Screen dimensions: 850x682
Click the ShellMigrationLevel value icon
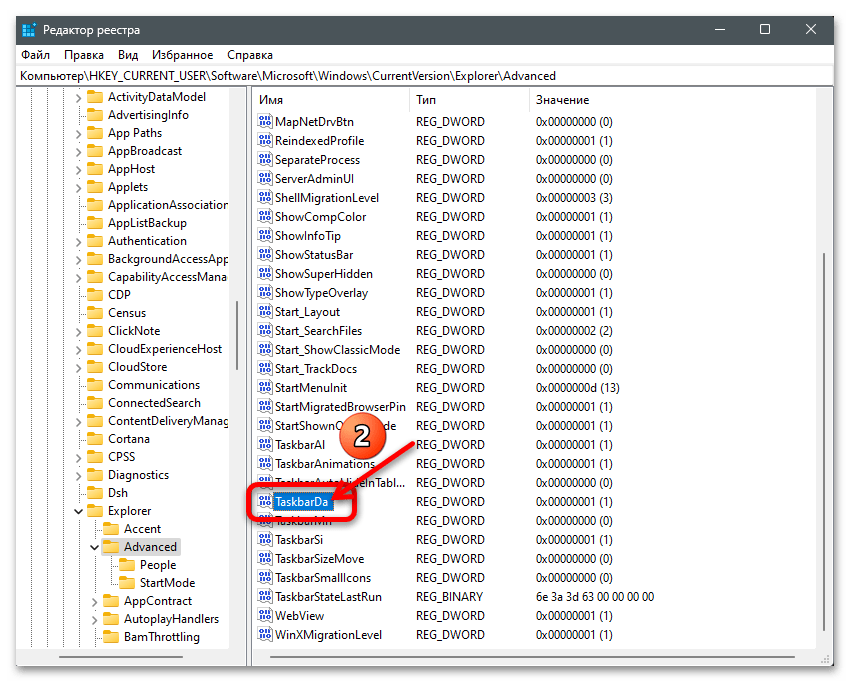coord(265,197)
